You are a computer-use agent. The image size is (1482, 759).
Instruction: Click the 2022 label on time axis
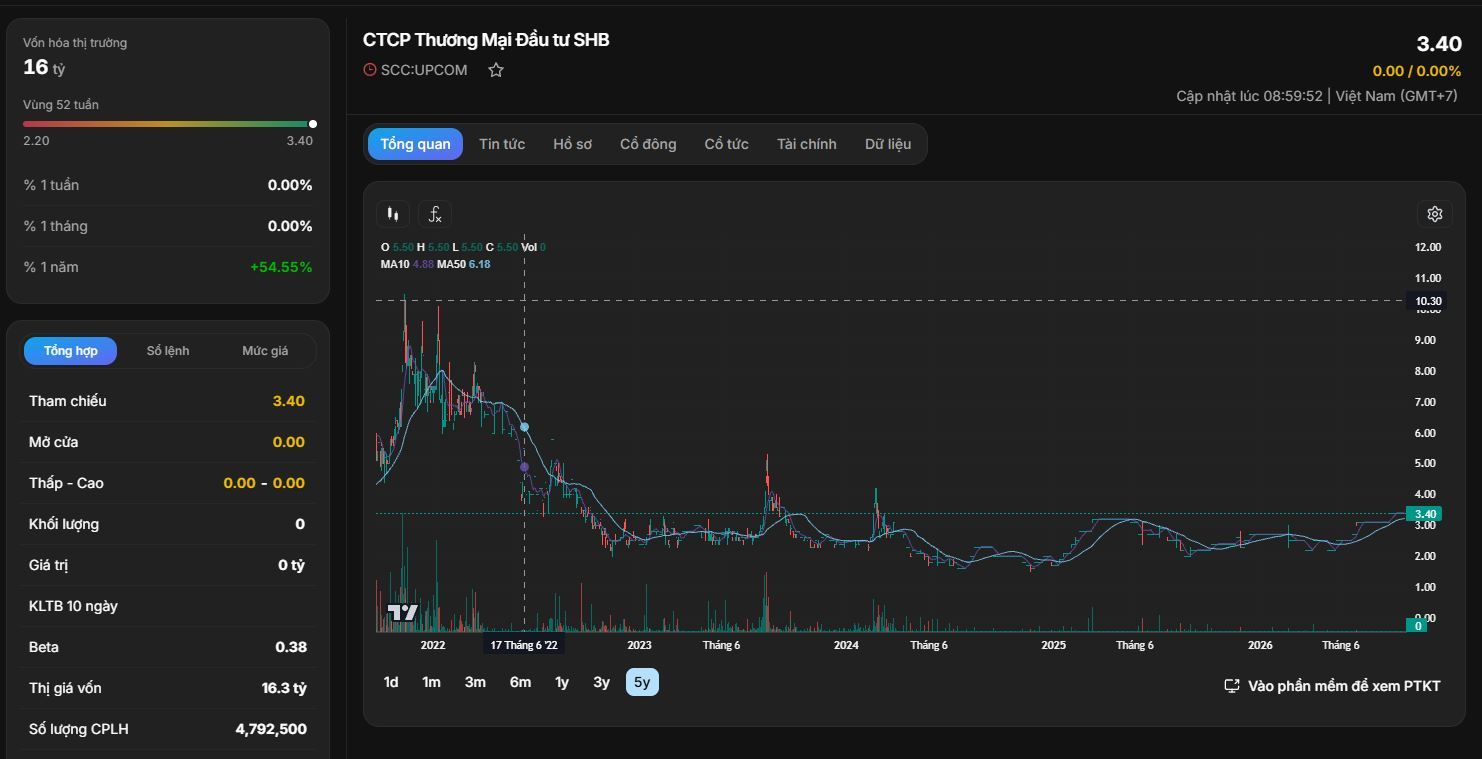click(433, 645)
